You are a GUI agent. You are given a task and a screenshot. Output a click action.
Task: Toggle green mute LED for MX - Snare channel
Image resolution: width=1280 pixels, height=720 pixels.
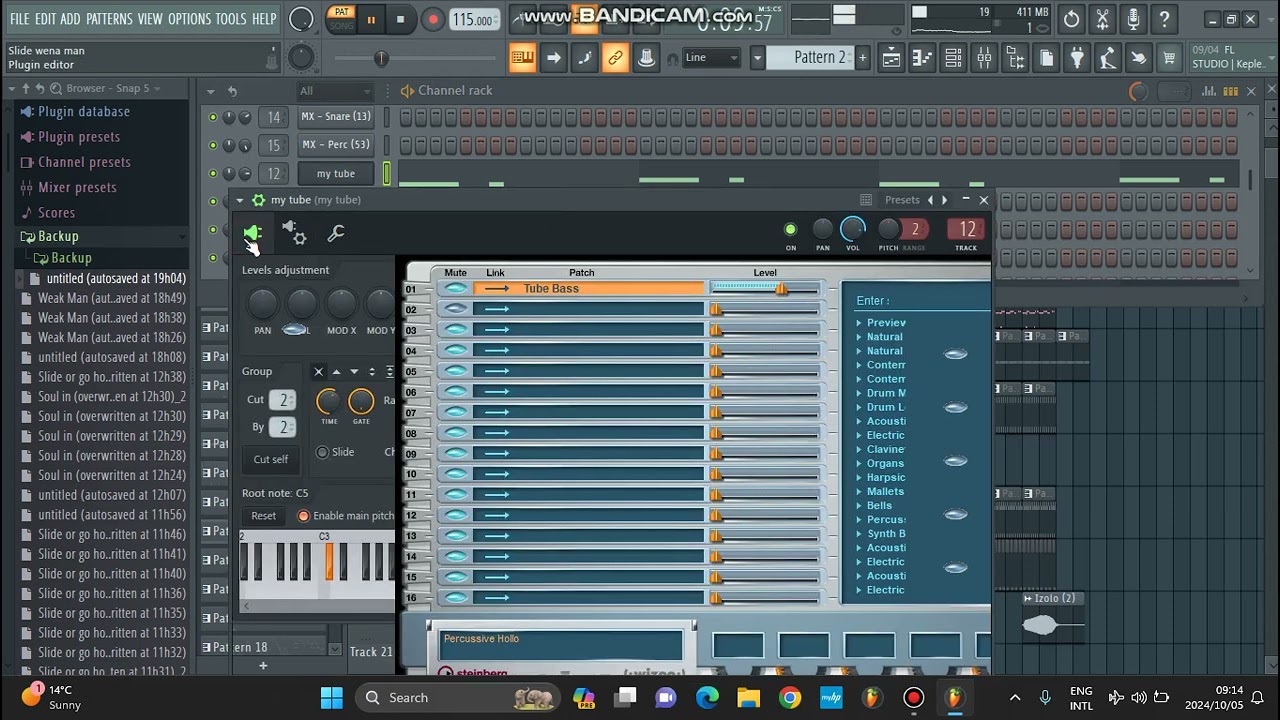[212, 117]
